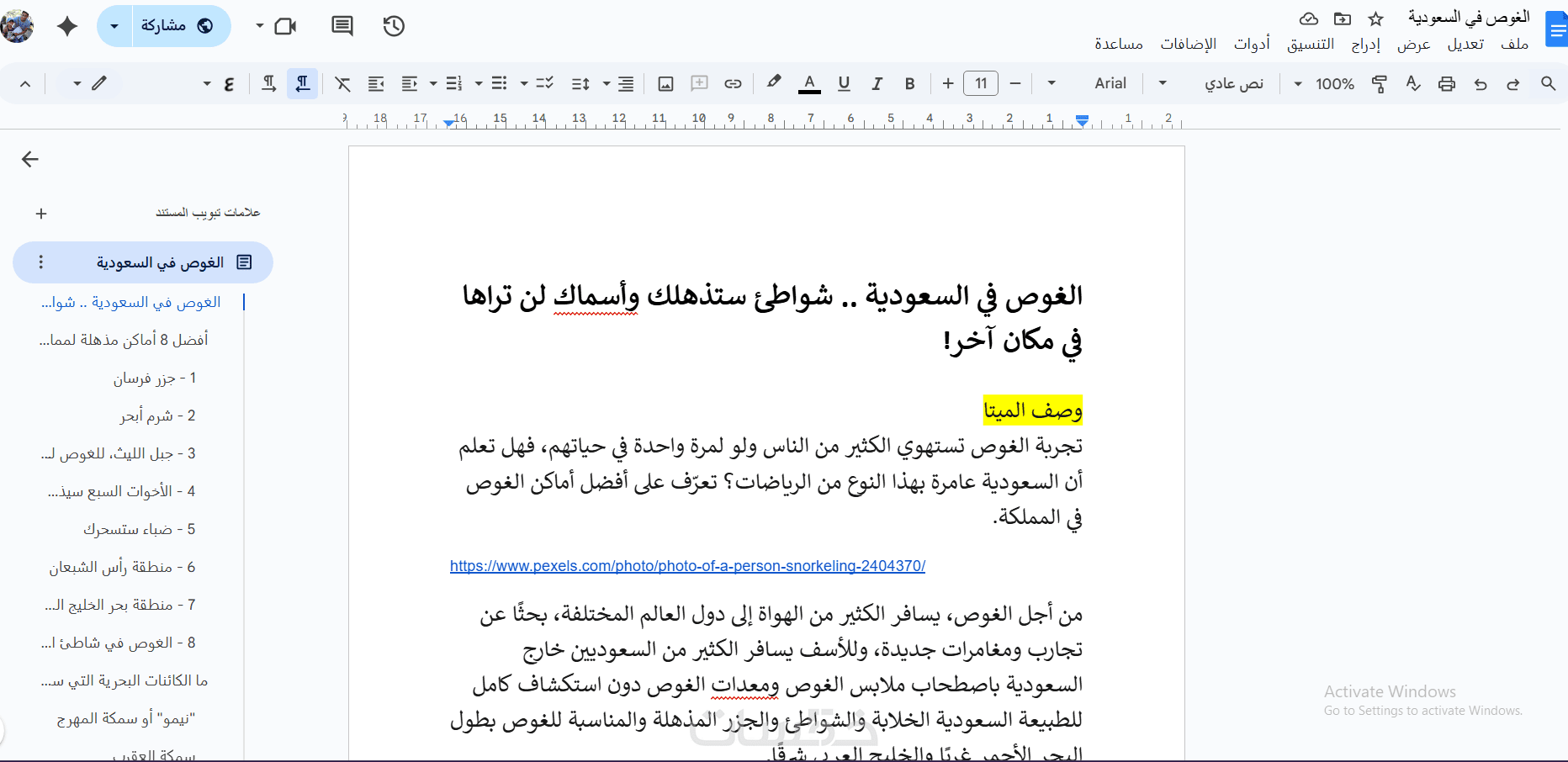Toggle right-to-left paragraph direction

coord(303,83)
